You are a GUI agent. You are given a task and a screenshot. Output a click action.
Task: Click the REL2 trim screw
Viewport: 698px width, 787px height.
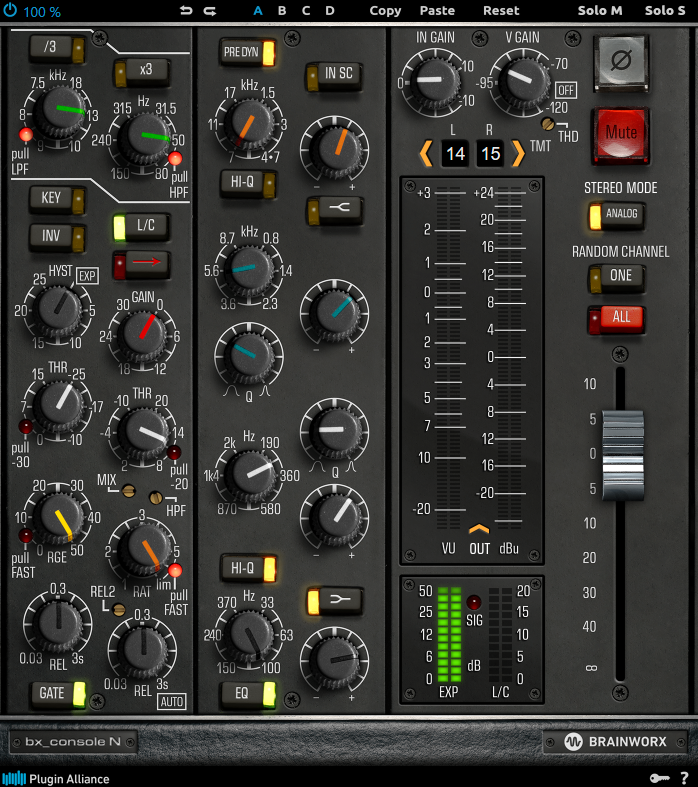pyautogui.click(x=119, y=610)
